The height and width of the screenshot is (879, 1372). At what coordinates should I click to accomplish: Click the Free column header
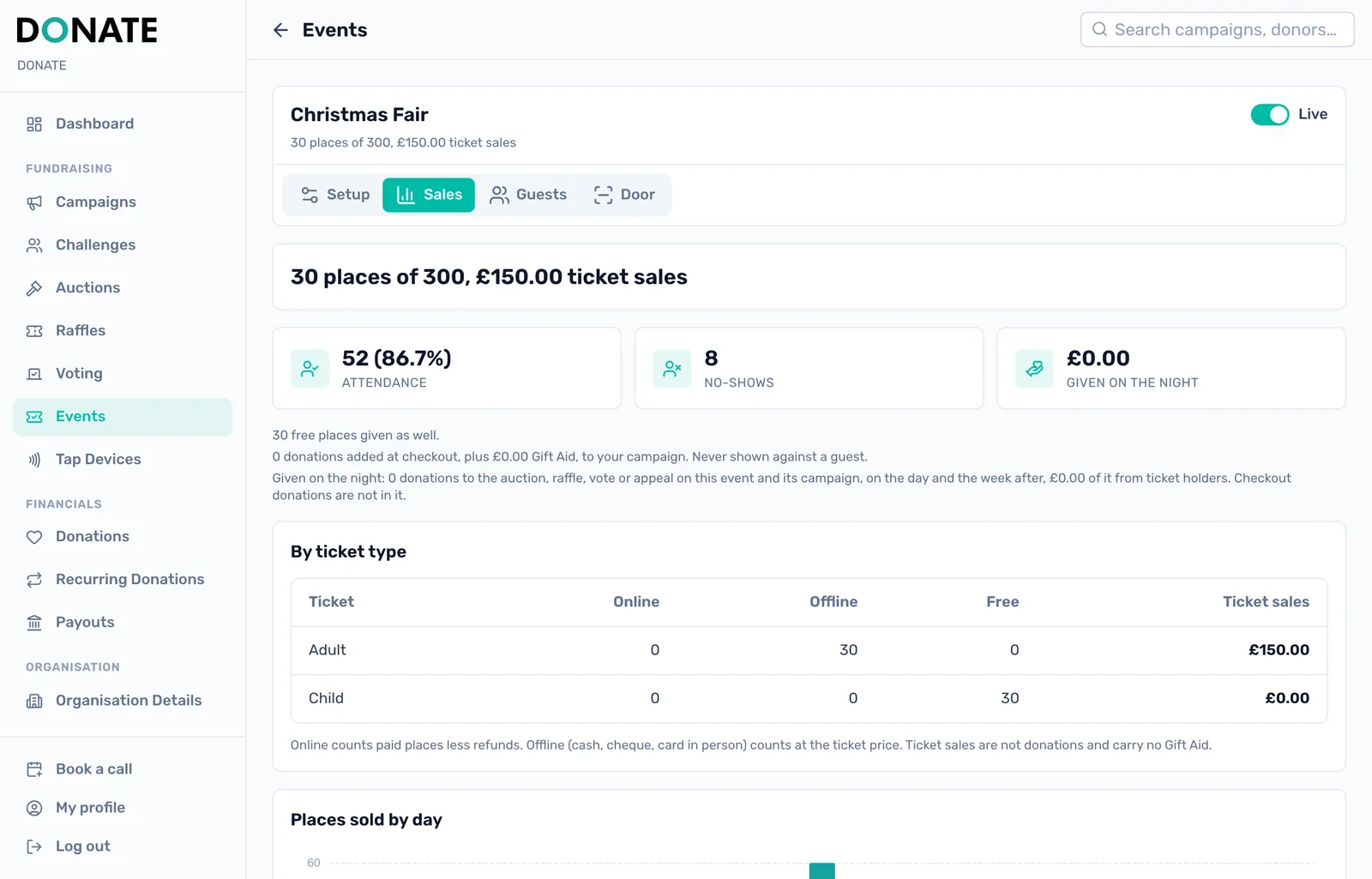tap(1002, 602)
